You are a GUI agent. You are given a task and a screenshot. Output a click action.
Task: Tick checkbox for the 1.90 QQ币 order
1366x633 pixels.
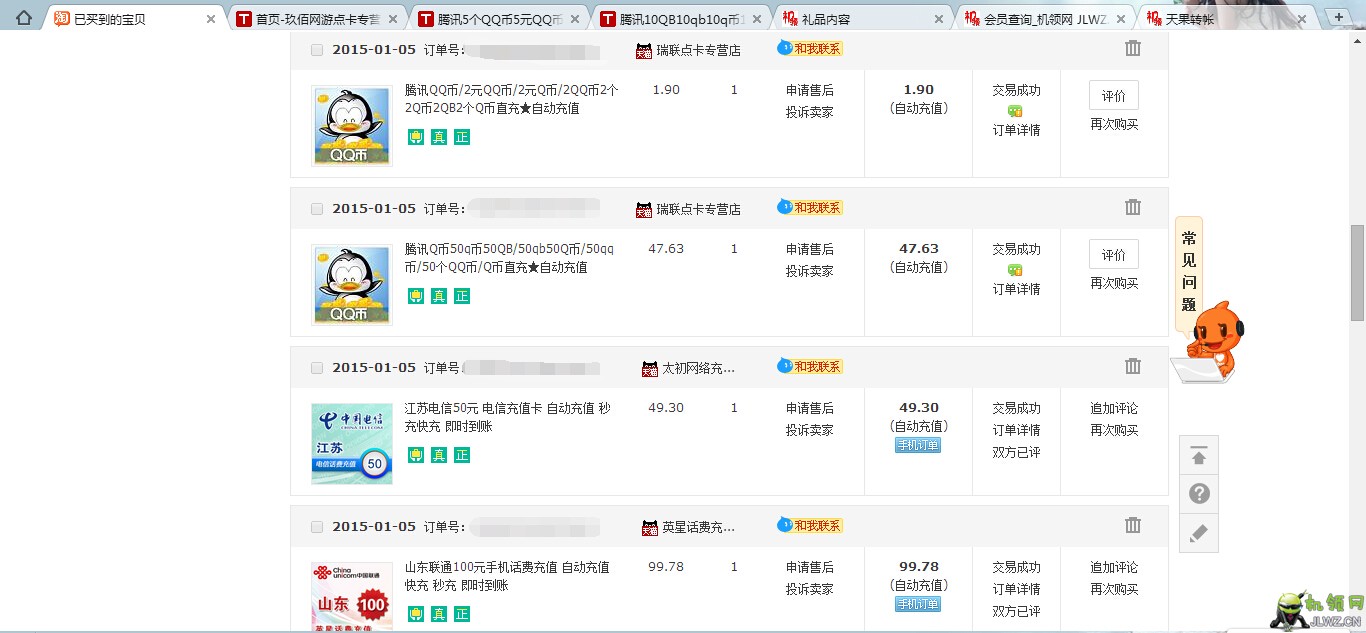click(x=317, y=50)
